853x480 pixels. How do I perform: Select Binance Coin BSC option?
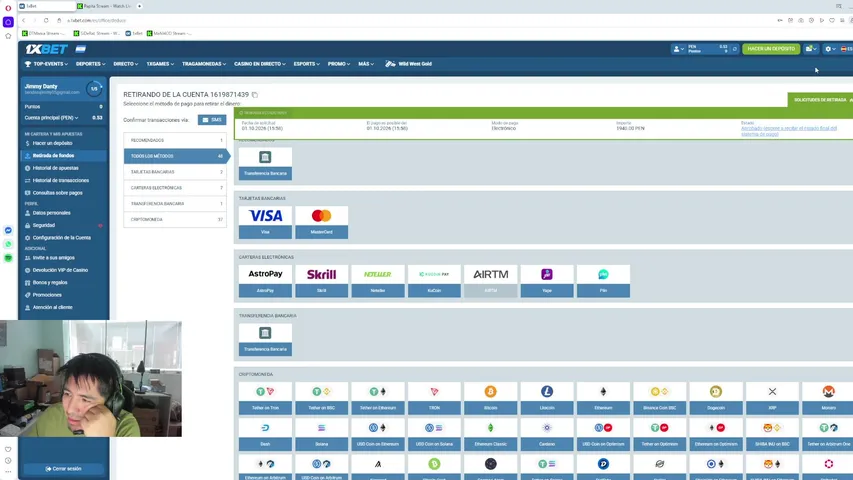pos(659,398)
